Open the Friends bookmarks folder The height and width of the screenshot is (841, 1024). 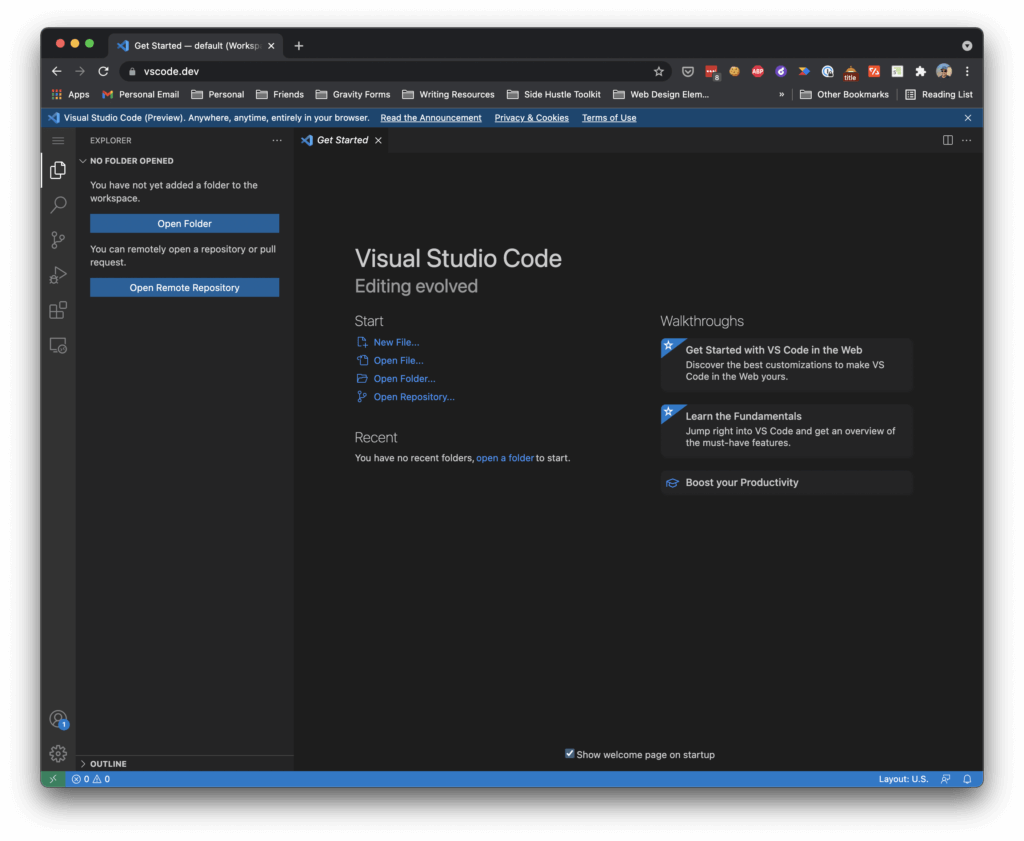click(280, 95)
